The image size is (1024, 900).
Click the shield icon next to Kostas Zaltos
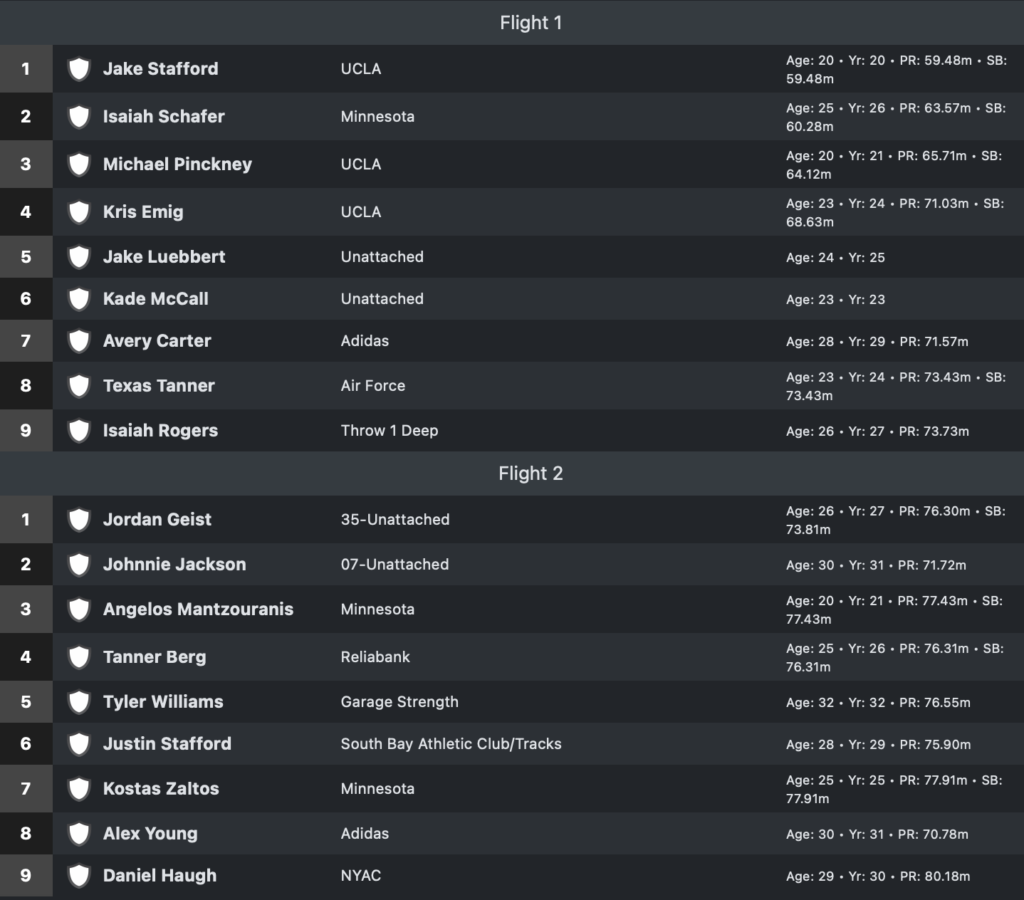pyautogui.click(x=79, y=789)
